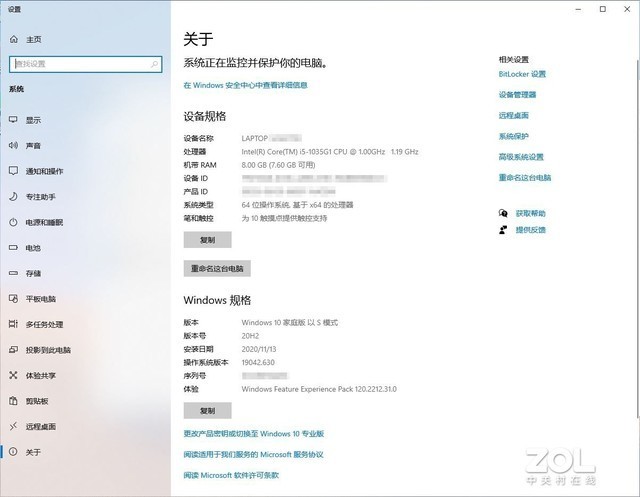Open 平板电脑 settings page
Viewport: 640px width, 497px height.
click(x=41, y=299)
